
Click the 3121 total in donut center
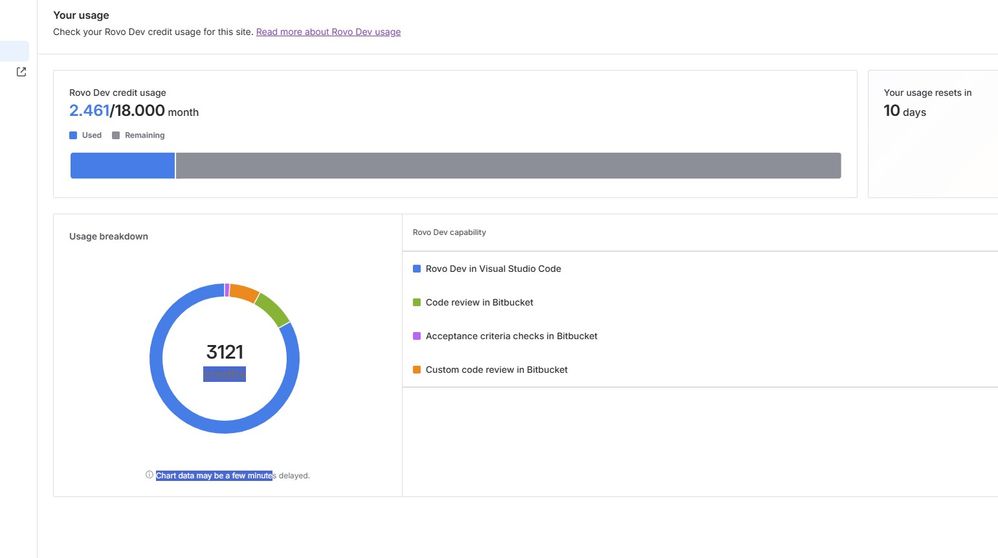click(225, 352)
